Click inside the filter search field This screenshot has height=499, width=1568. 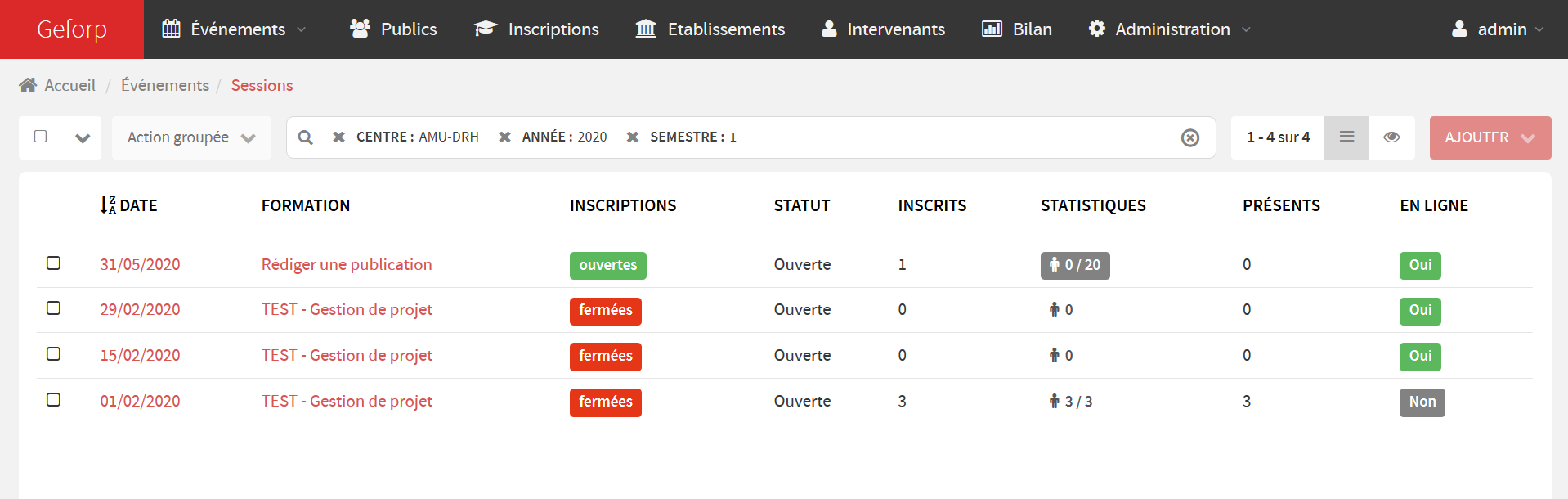956,137
